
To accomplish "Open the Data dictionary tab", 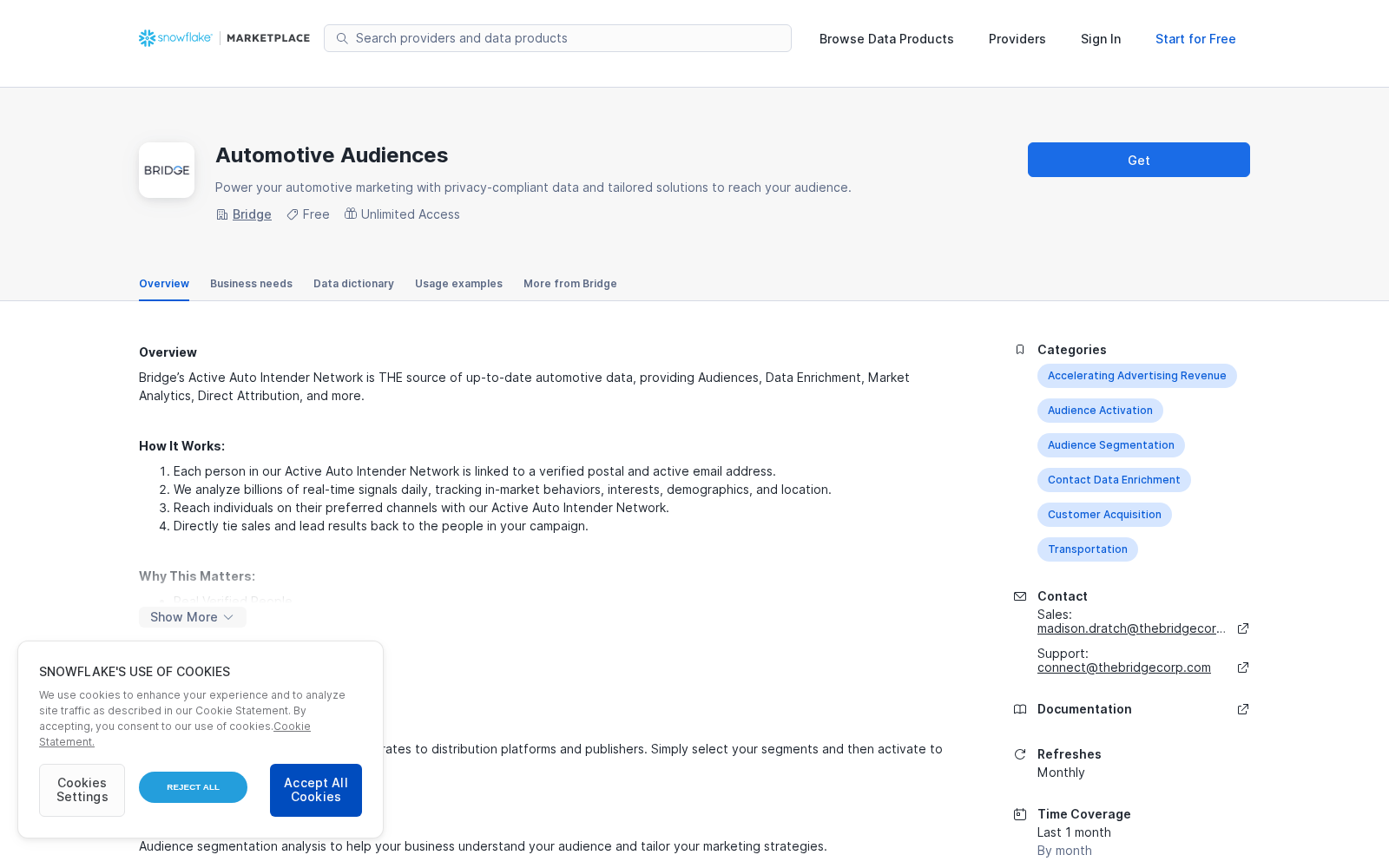I will click(353, 284).
